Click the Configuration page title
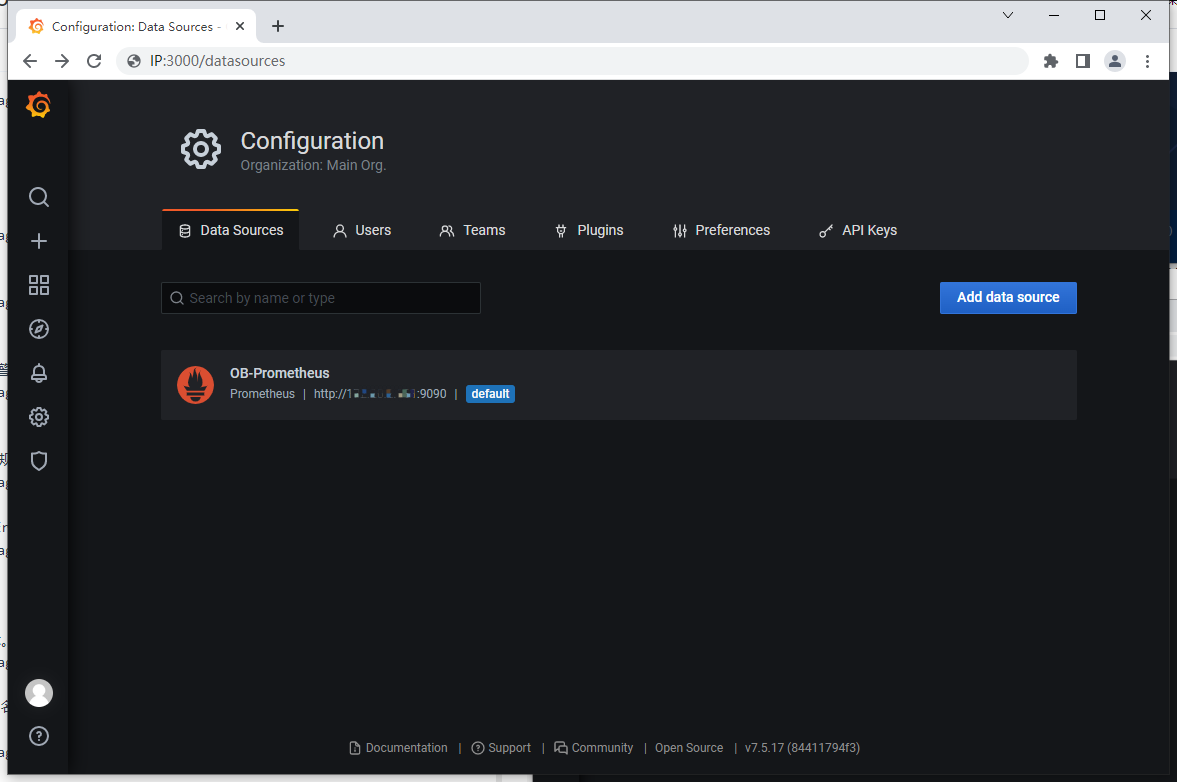 312,141
